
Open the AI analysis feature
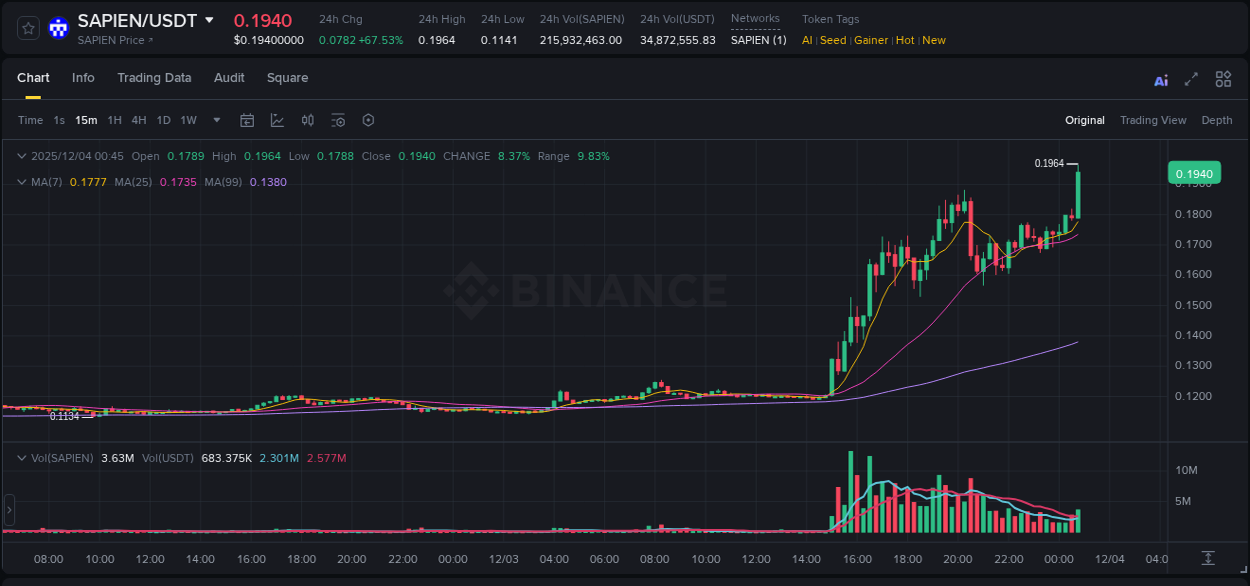(x=1161, y=79)
